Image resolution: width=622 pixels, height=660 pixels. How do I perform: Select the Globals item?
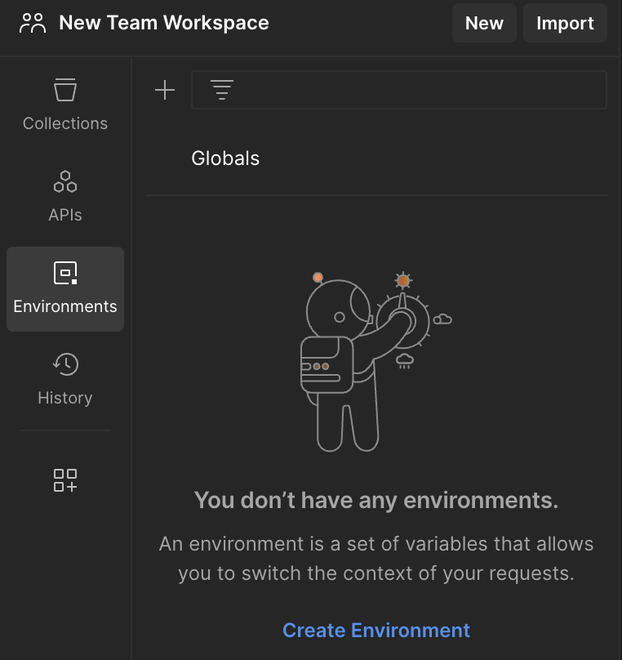[226, 158]
